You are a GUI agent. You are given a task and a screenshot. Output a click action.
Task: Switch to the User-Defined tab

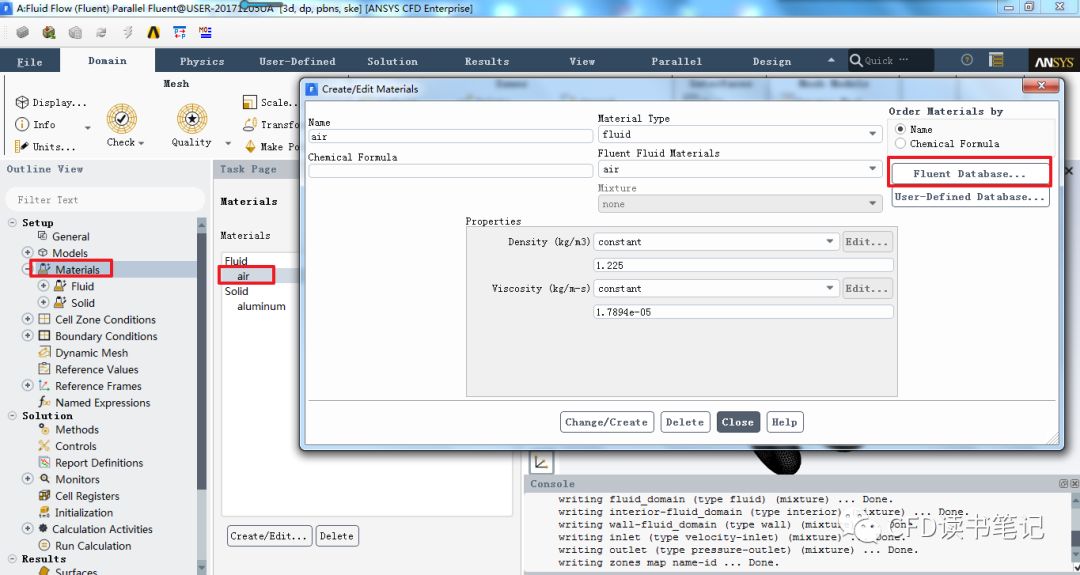pos(297,61)
